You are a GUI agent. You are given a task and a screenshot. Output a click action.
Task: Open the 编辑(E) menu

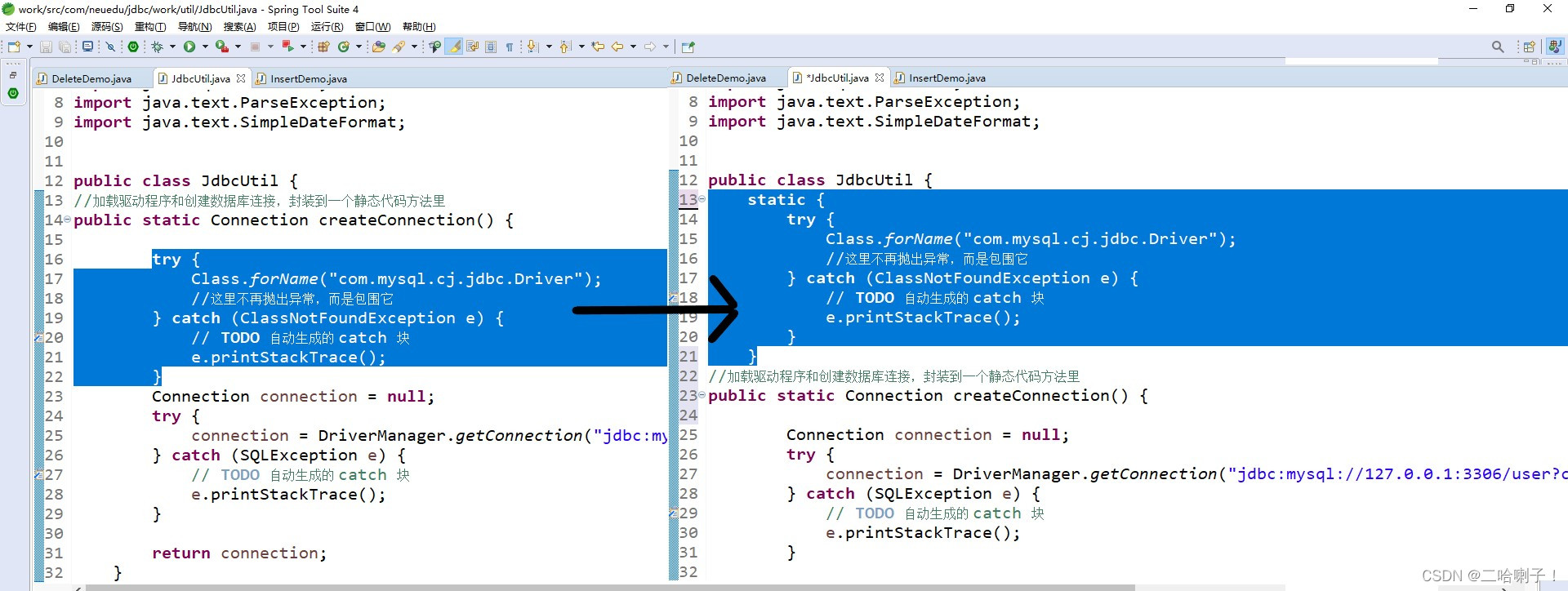(64, 27)
